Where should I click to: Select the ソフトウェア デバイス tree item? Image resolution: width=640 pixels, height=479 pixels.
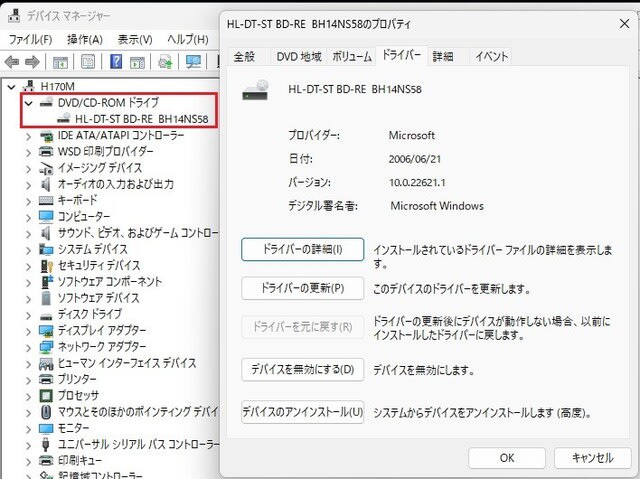coord(98,298)
